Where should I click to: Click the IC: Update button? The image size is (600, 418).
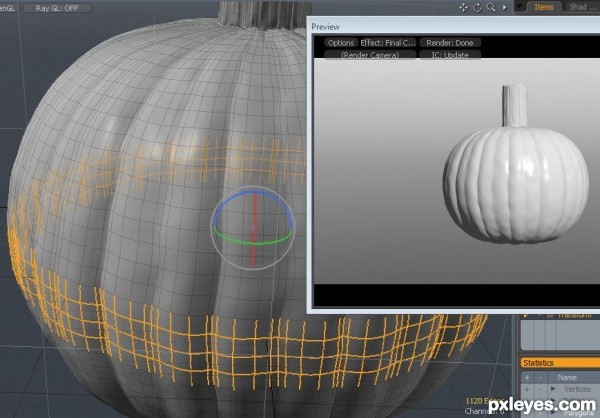(x=450, y=55)
